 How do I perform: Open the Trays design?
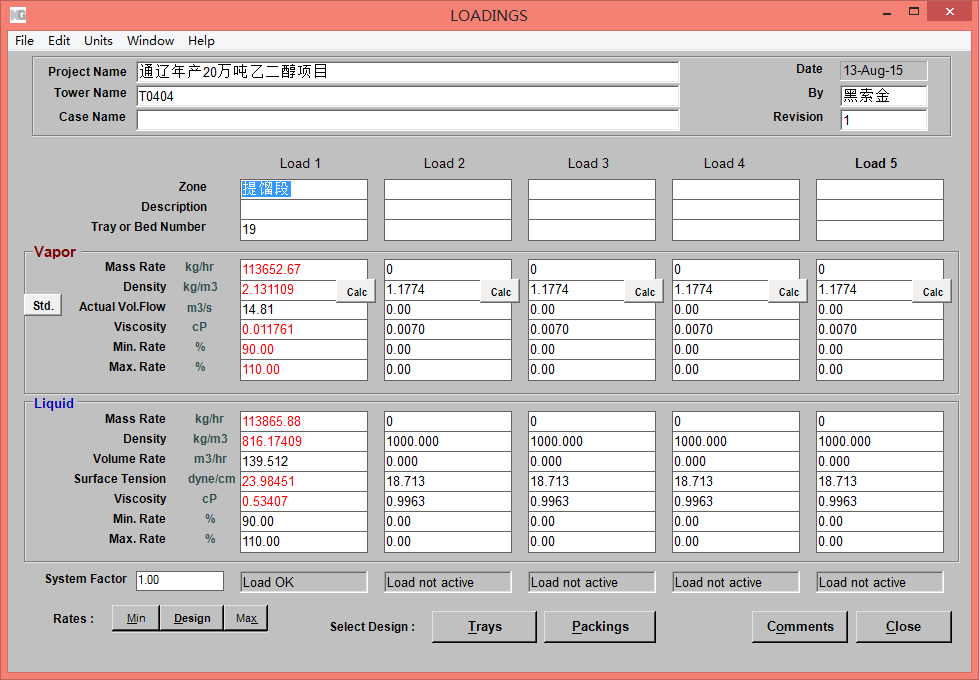[x=485, y=626]
